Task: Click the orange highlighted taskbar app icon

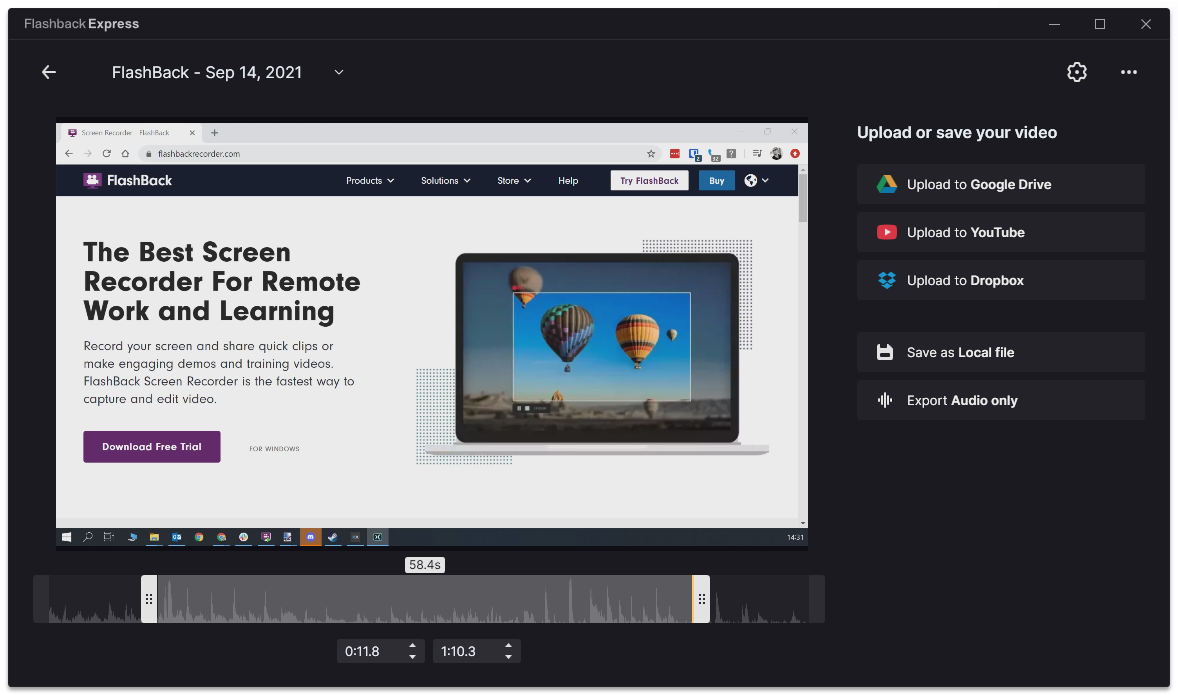Action: [x=310, y=536]
